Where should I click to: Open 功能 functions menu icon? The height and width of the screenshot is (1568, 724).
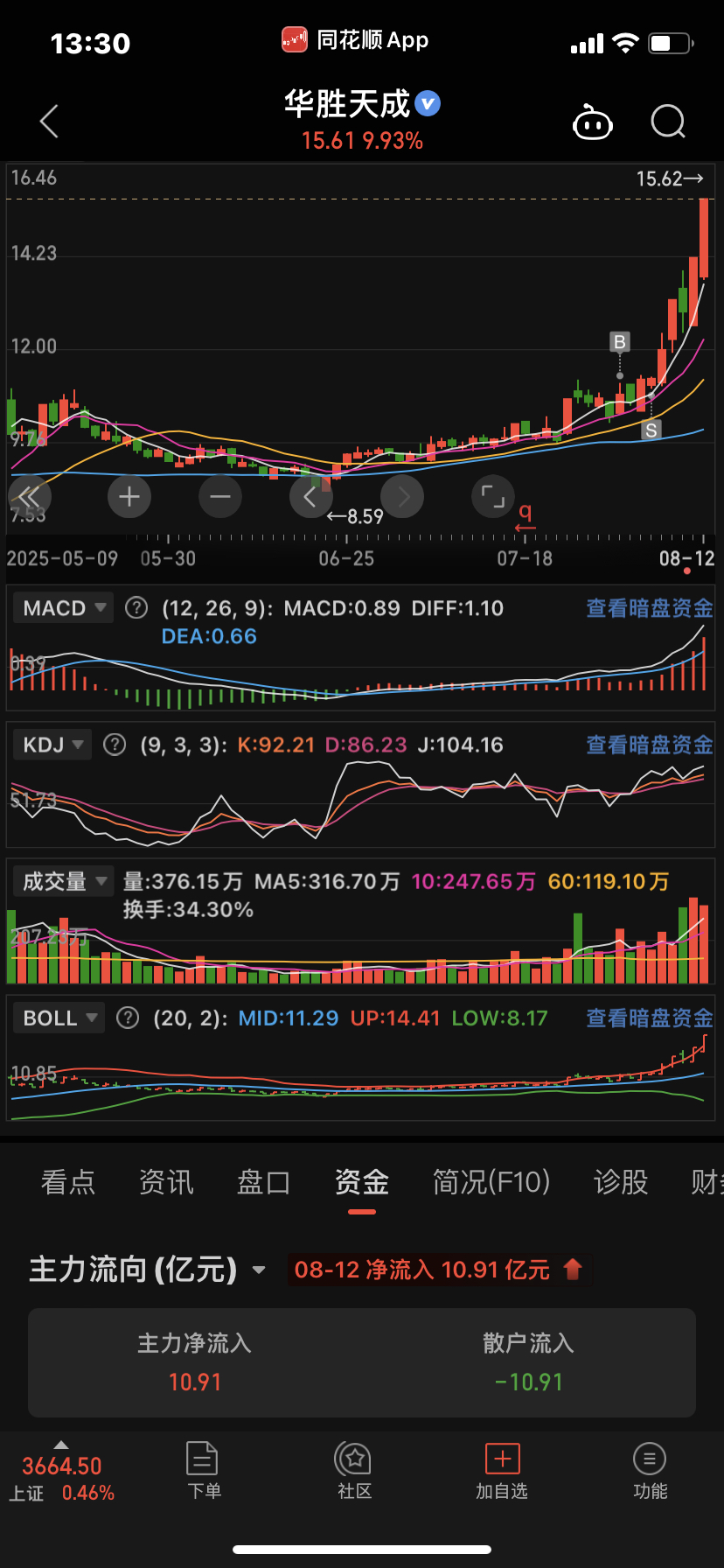point(650,1470)
